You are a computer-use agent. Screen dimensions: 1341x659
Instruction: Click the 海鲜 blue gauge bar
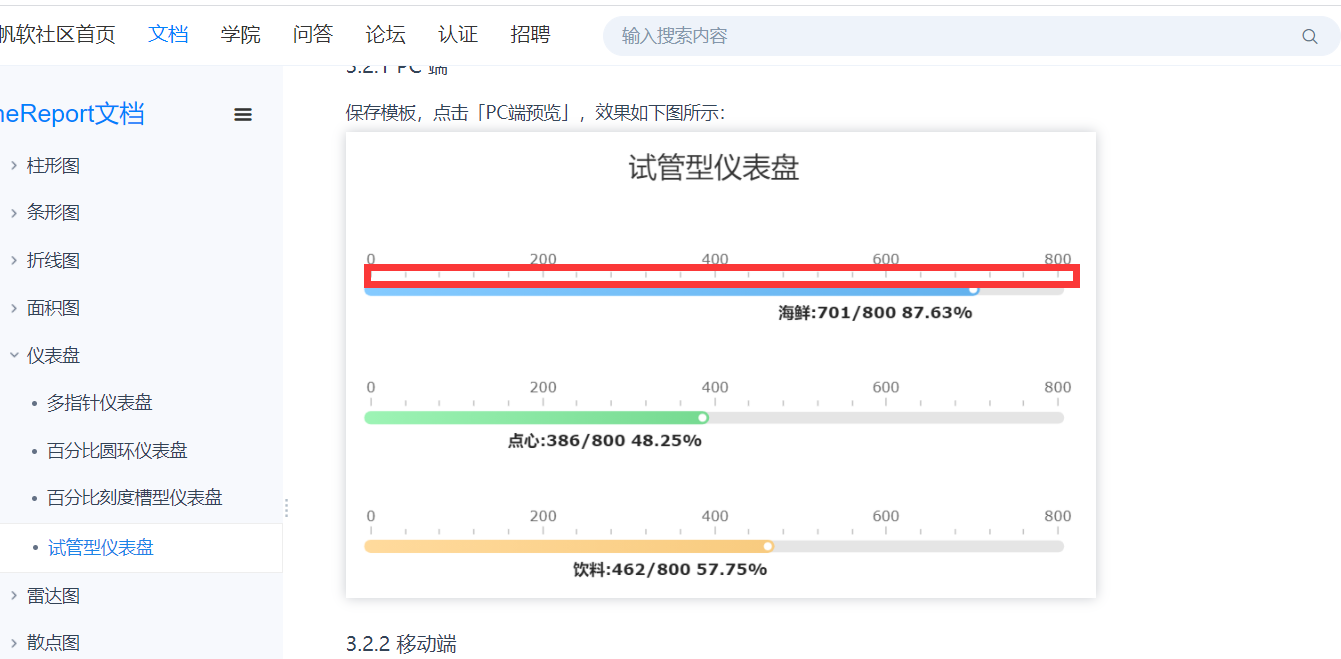tap(668, 291)
